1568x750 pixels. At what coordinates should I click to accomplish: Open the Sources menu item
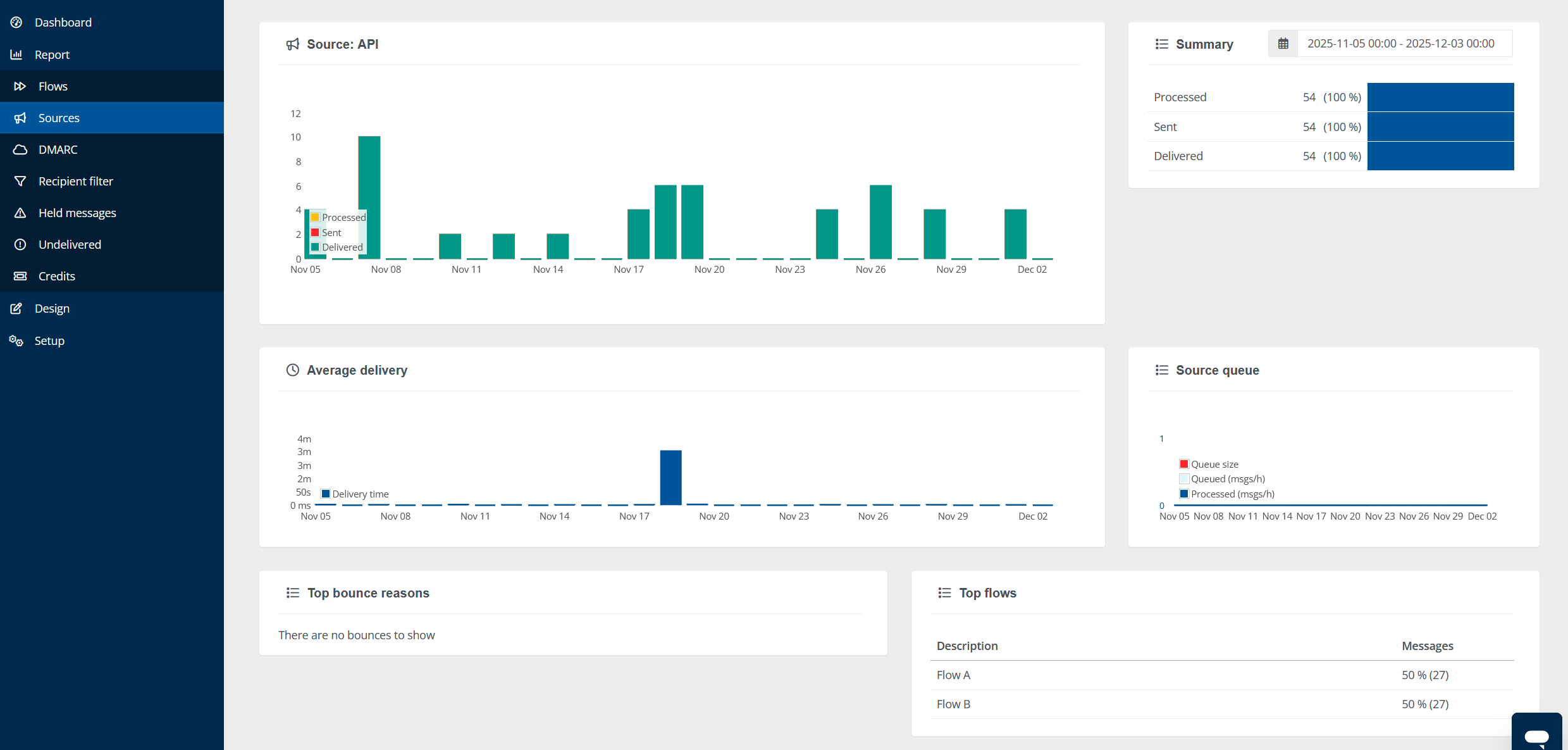(59, 118)
